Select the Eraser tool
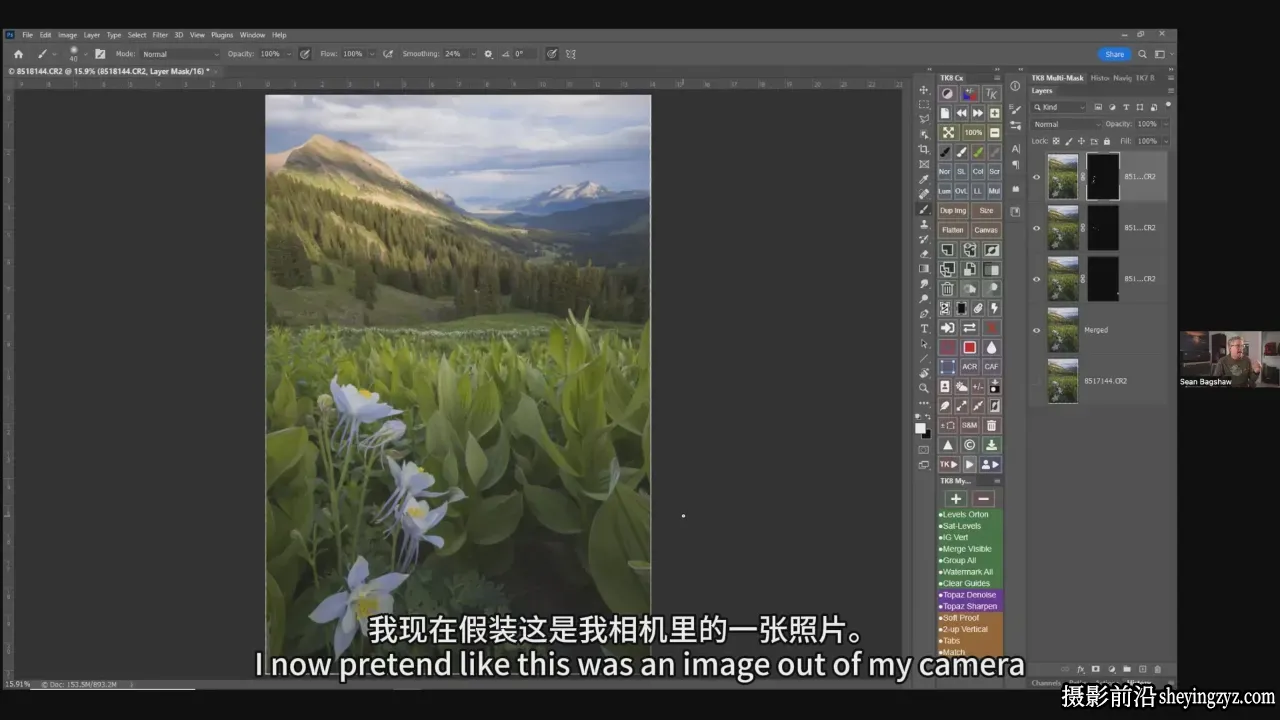 pyautogui.click(x=924, y=254)
